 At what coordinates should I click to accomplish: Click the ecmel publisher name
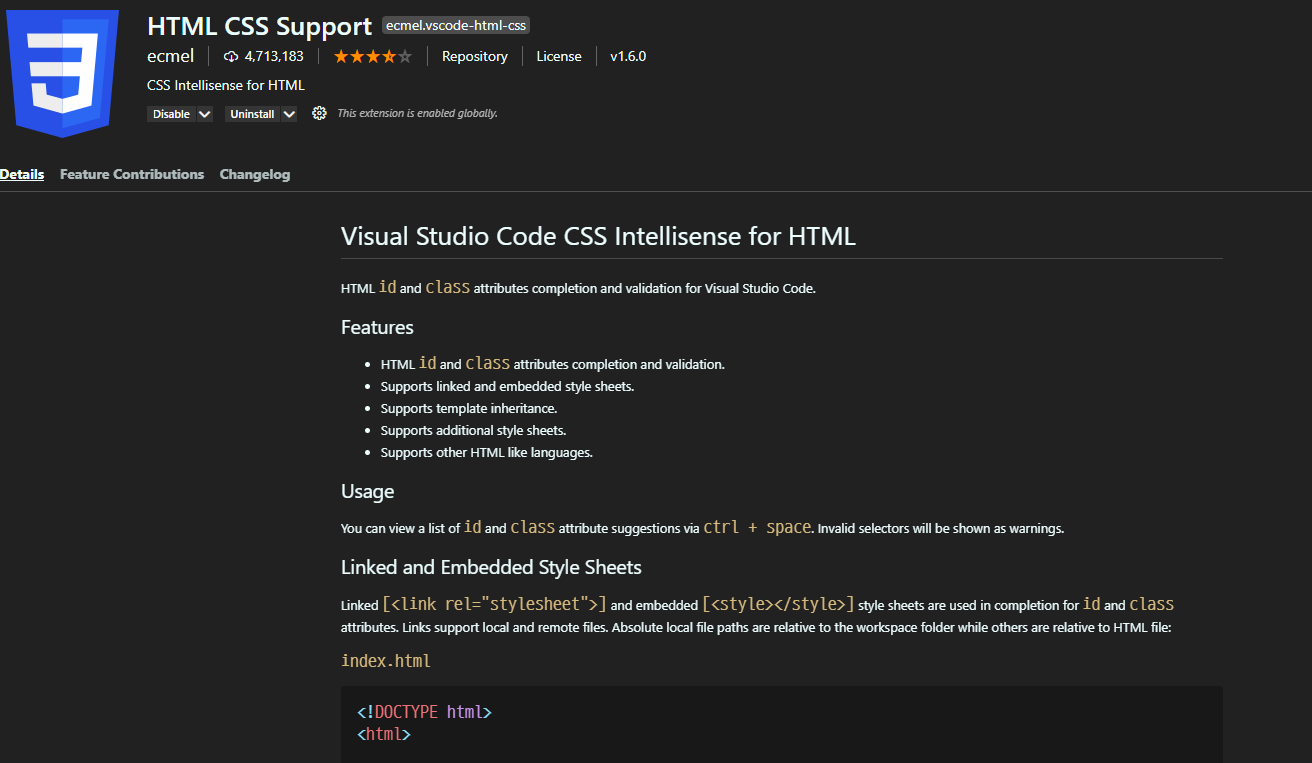click(170, 56)
